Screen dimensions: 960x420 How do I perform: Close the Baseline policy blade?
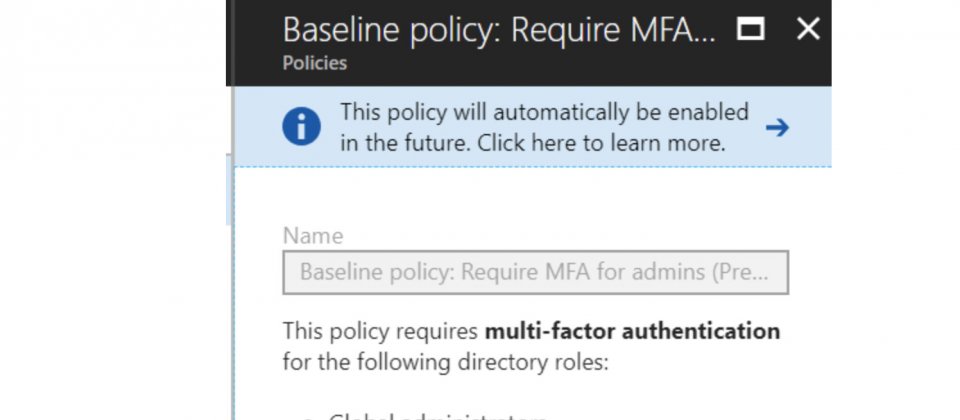tap(808, 29)
